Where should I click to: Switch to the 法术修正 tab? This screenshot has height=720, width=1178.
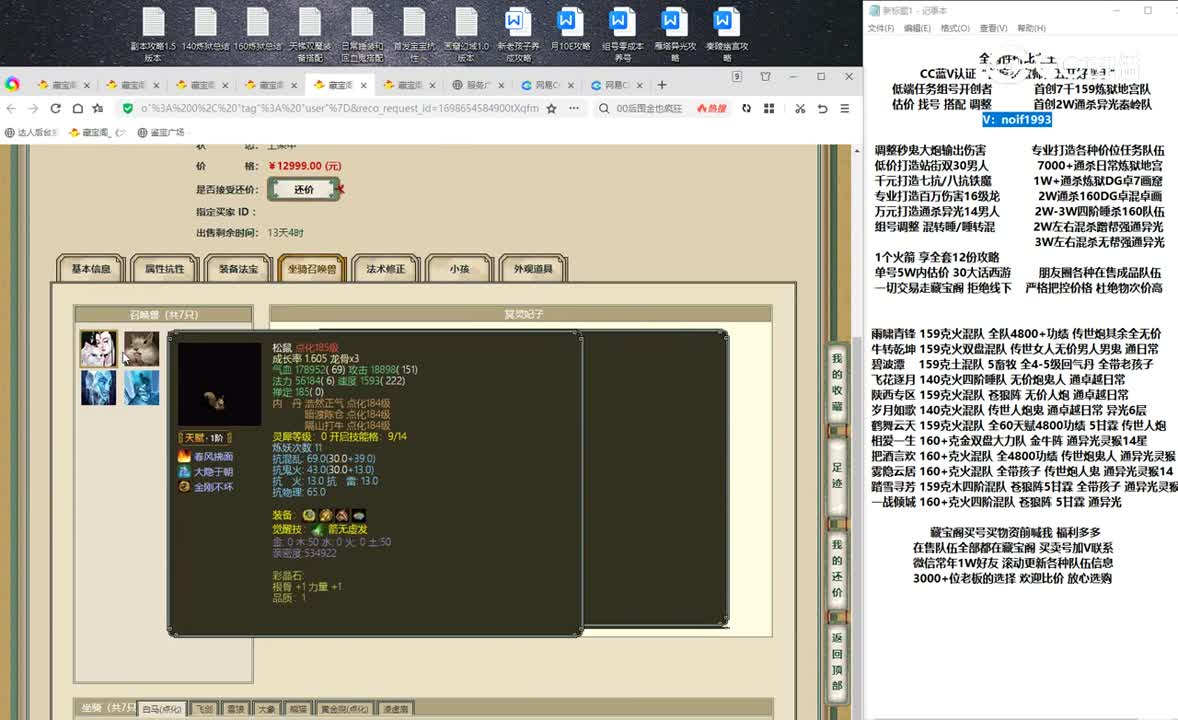[385, 269]
